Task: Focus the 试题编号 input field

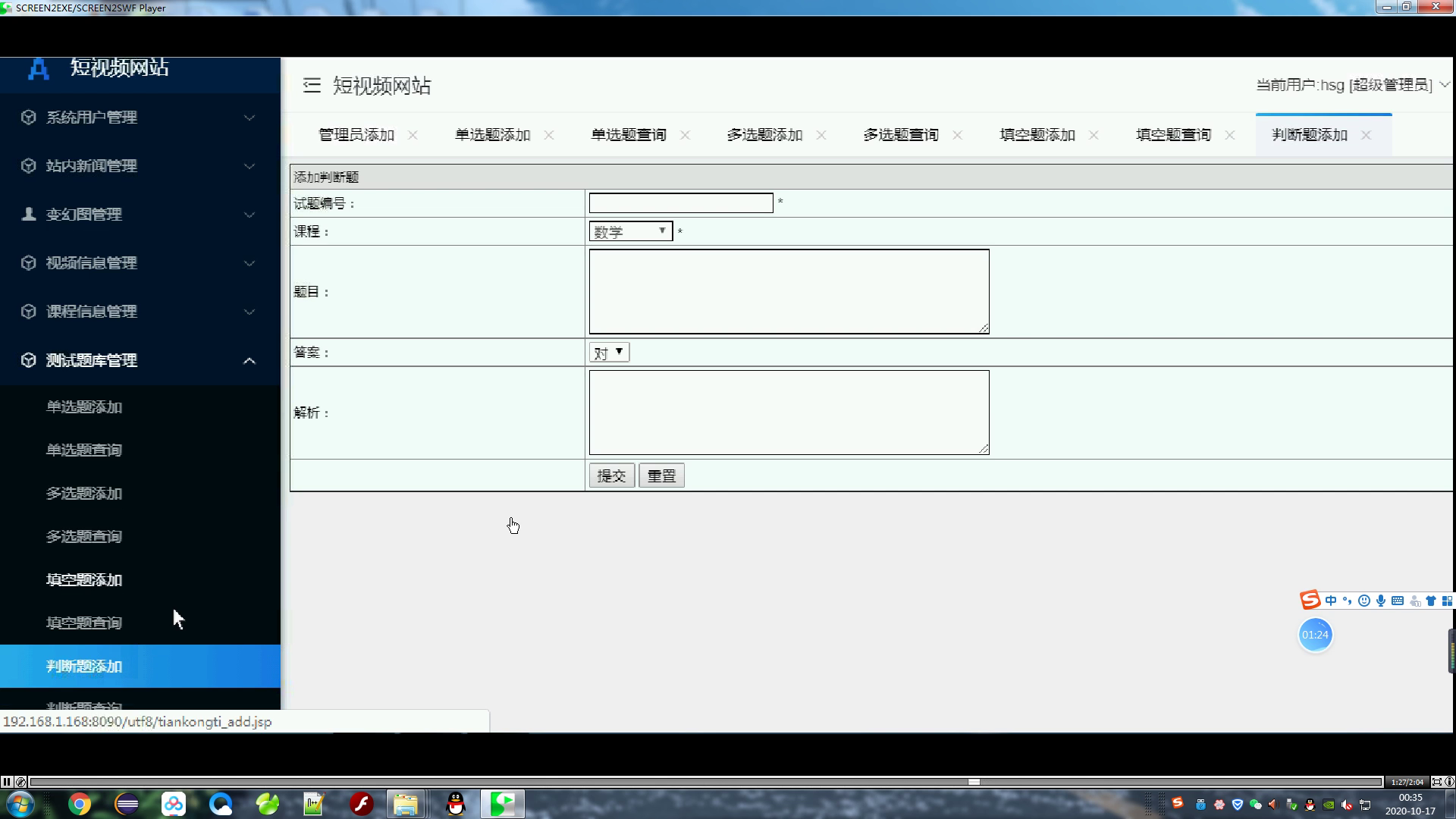Action: [681, 202]
